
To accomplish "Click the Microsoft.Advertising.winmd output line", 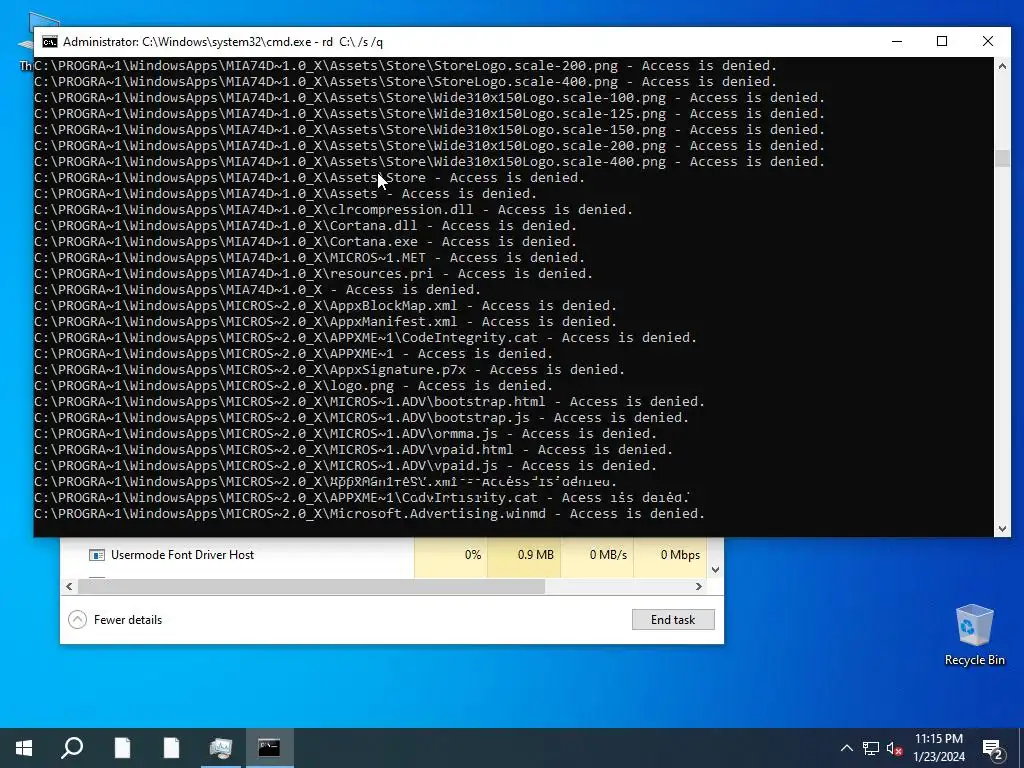I will point(370,514).
